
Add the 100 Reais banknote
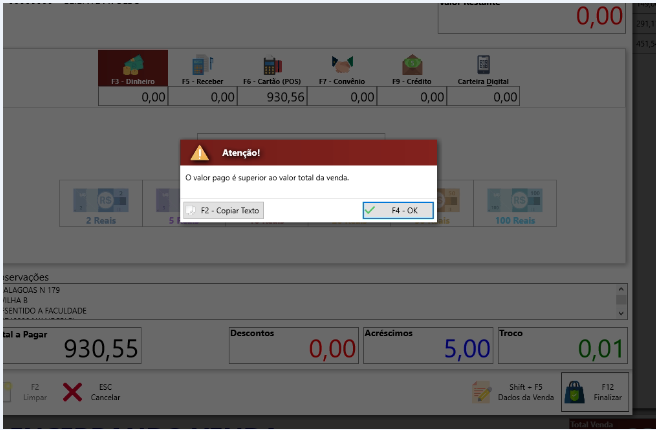tap(515, 204)
